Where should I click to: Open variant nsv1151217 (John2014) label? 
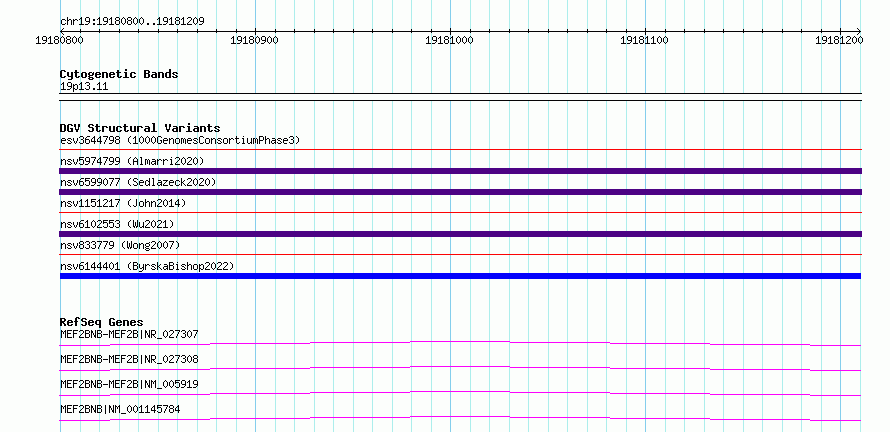[123, 203]
